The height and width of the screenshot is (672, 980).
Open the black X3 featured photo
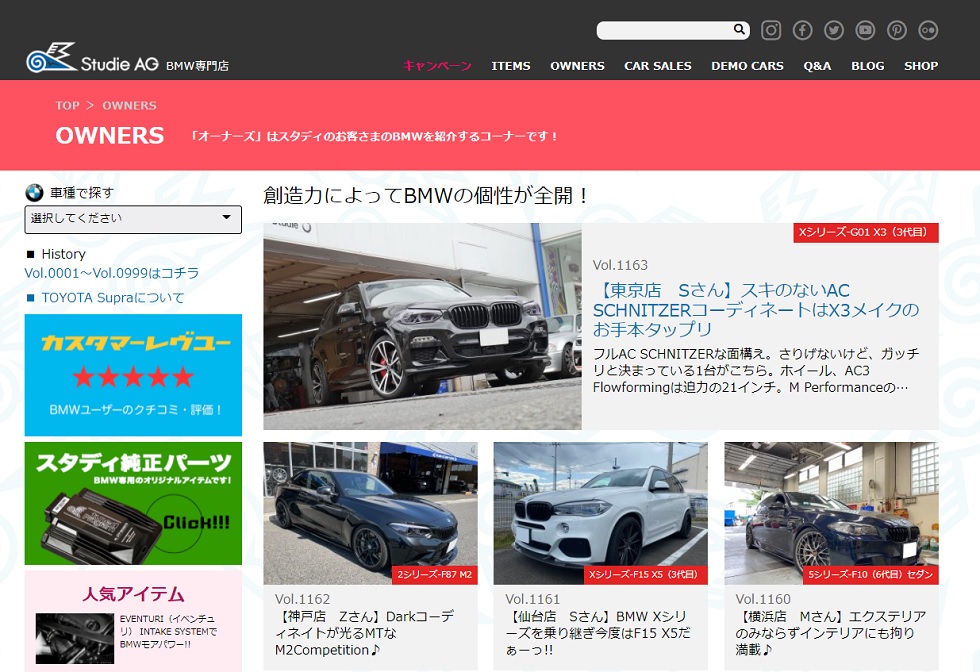point(422,326)
